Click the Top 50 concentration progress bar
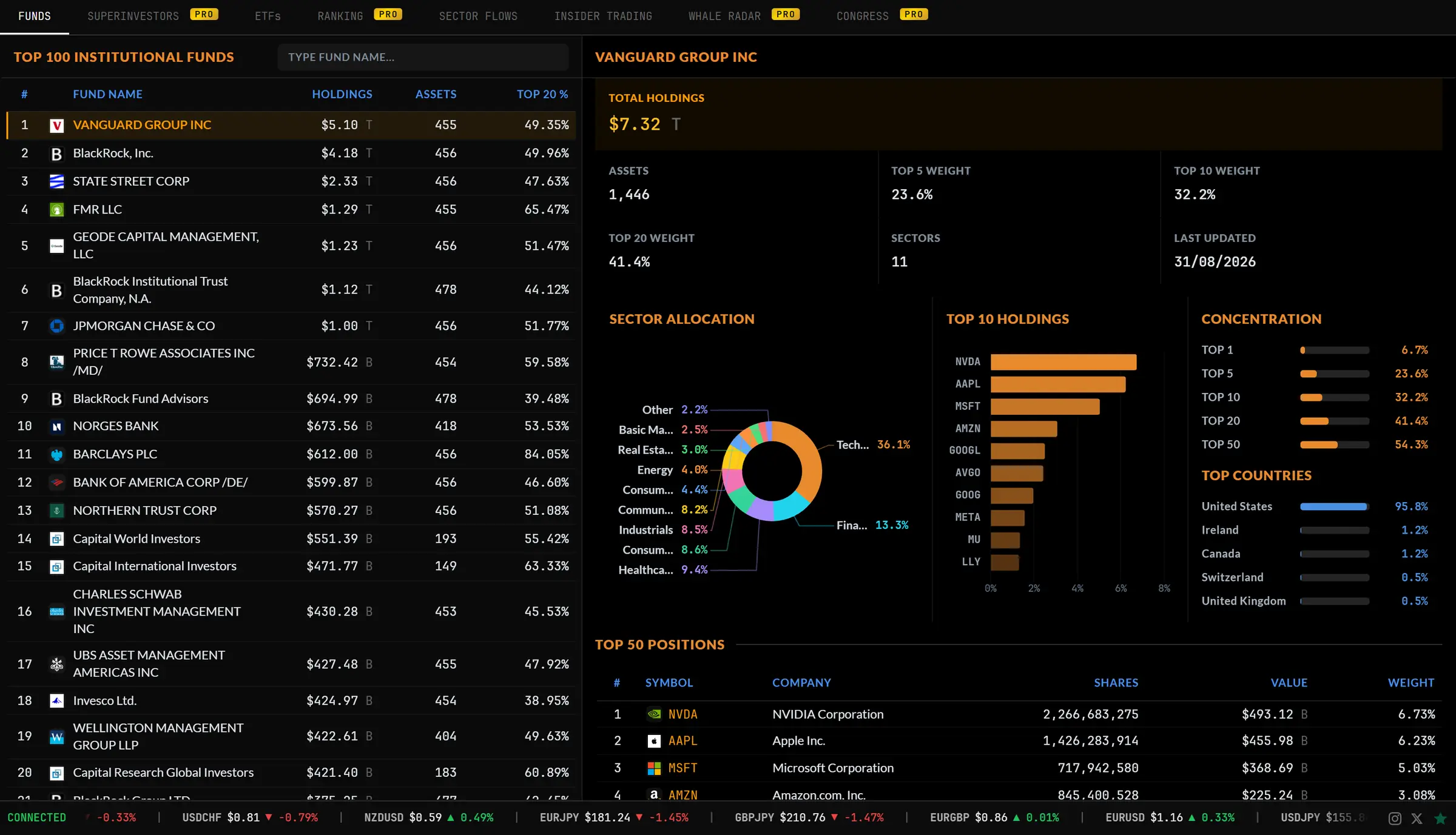 click(1335, 444)
